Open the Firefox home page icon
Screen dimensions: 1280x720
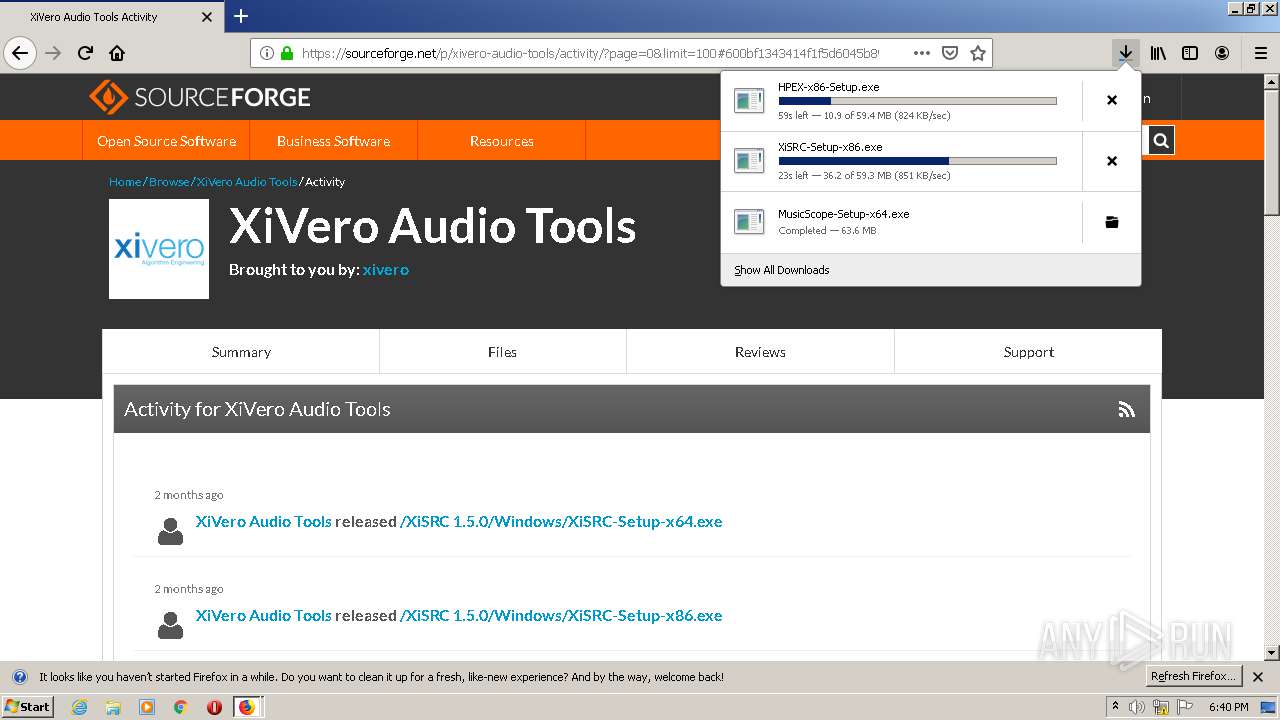(117, 53)
